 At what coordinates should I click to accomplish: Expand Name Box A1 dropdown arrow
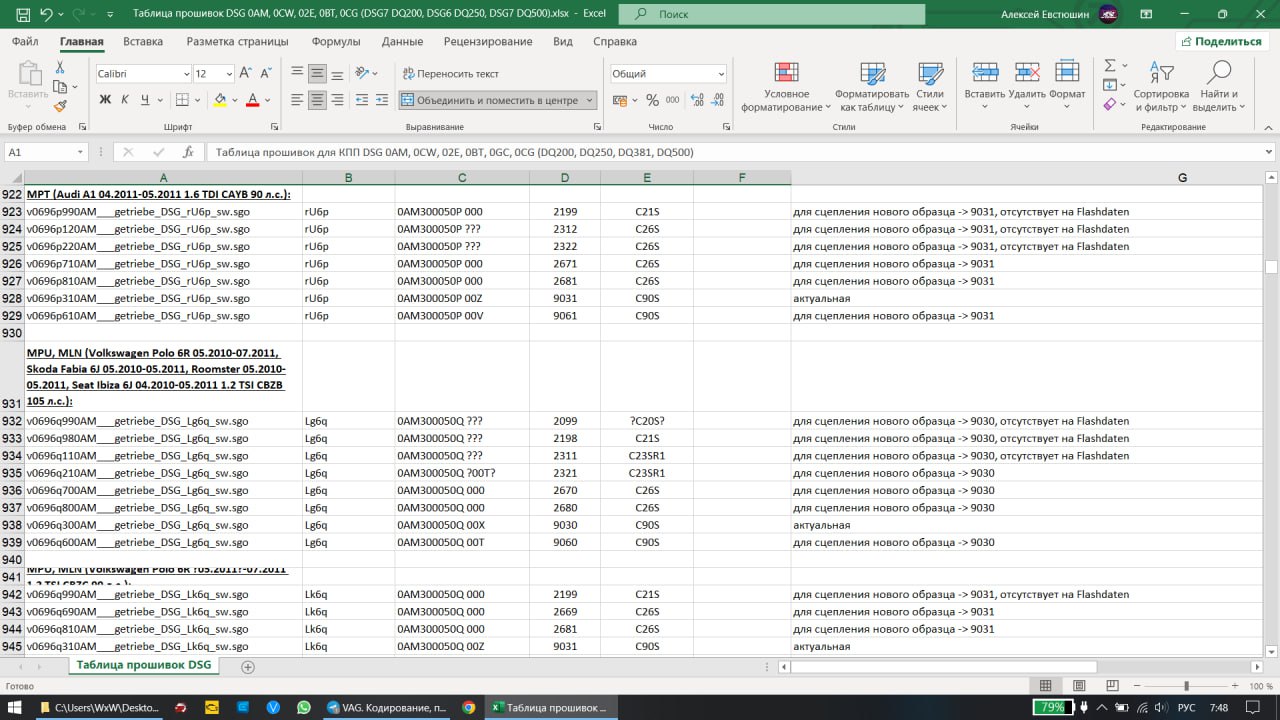pyautogui.click(x=81, y=152)
